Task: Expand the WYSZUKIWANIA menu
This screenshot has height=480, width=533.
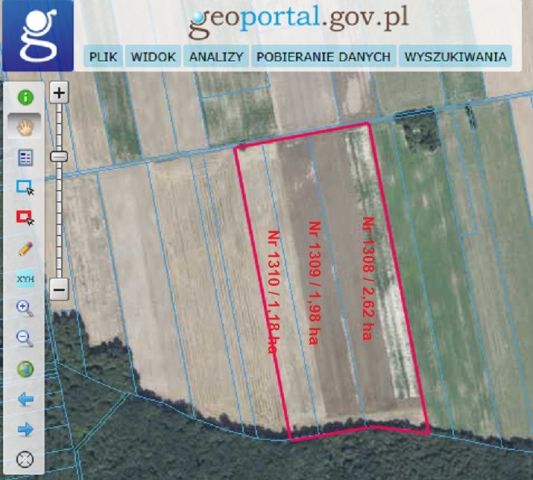Action: click(x=455, y=56)
